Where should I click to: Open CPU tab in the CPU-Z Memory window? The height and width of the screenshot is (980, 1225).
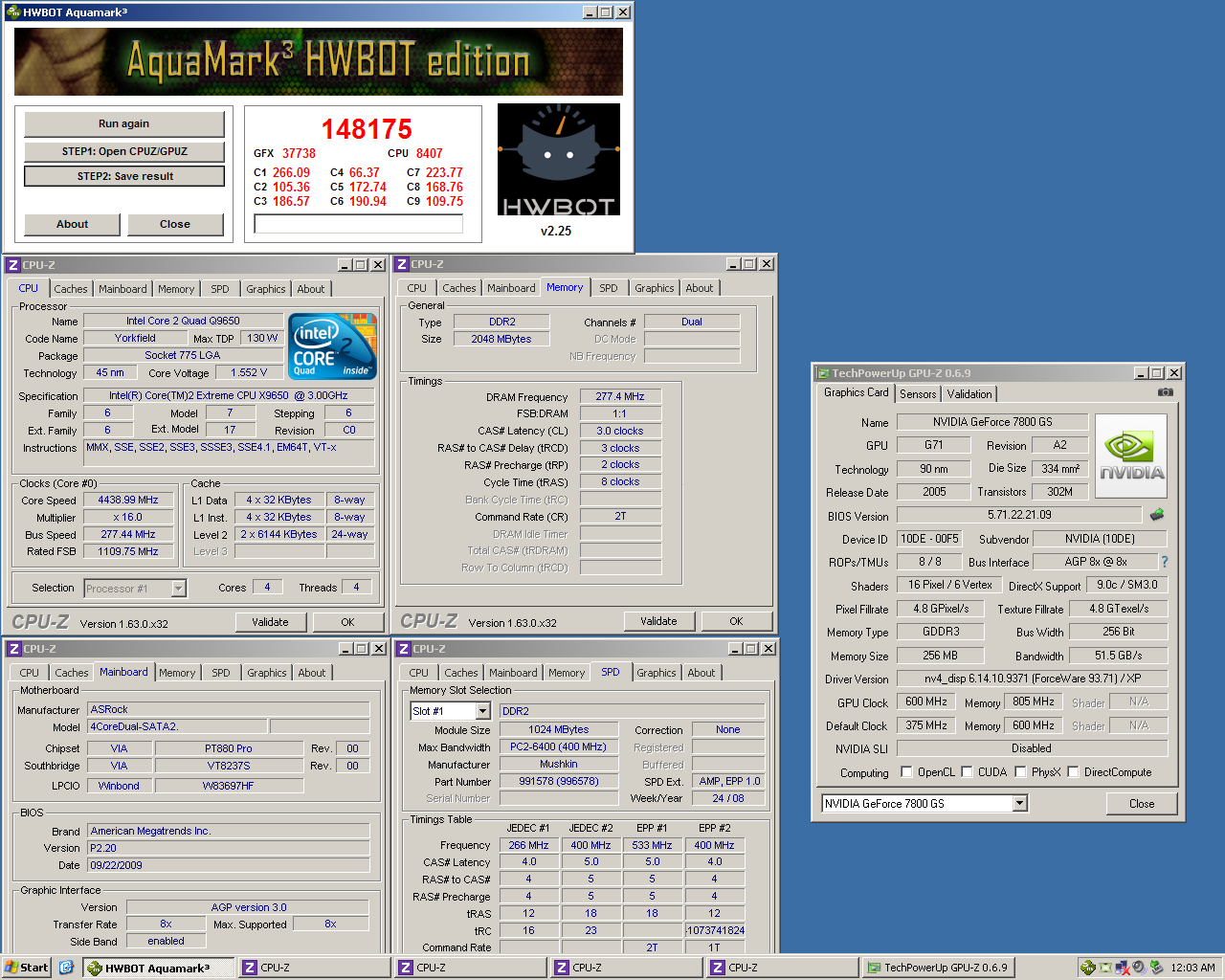coord(416,288)
